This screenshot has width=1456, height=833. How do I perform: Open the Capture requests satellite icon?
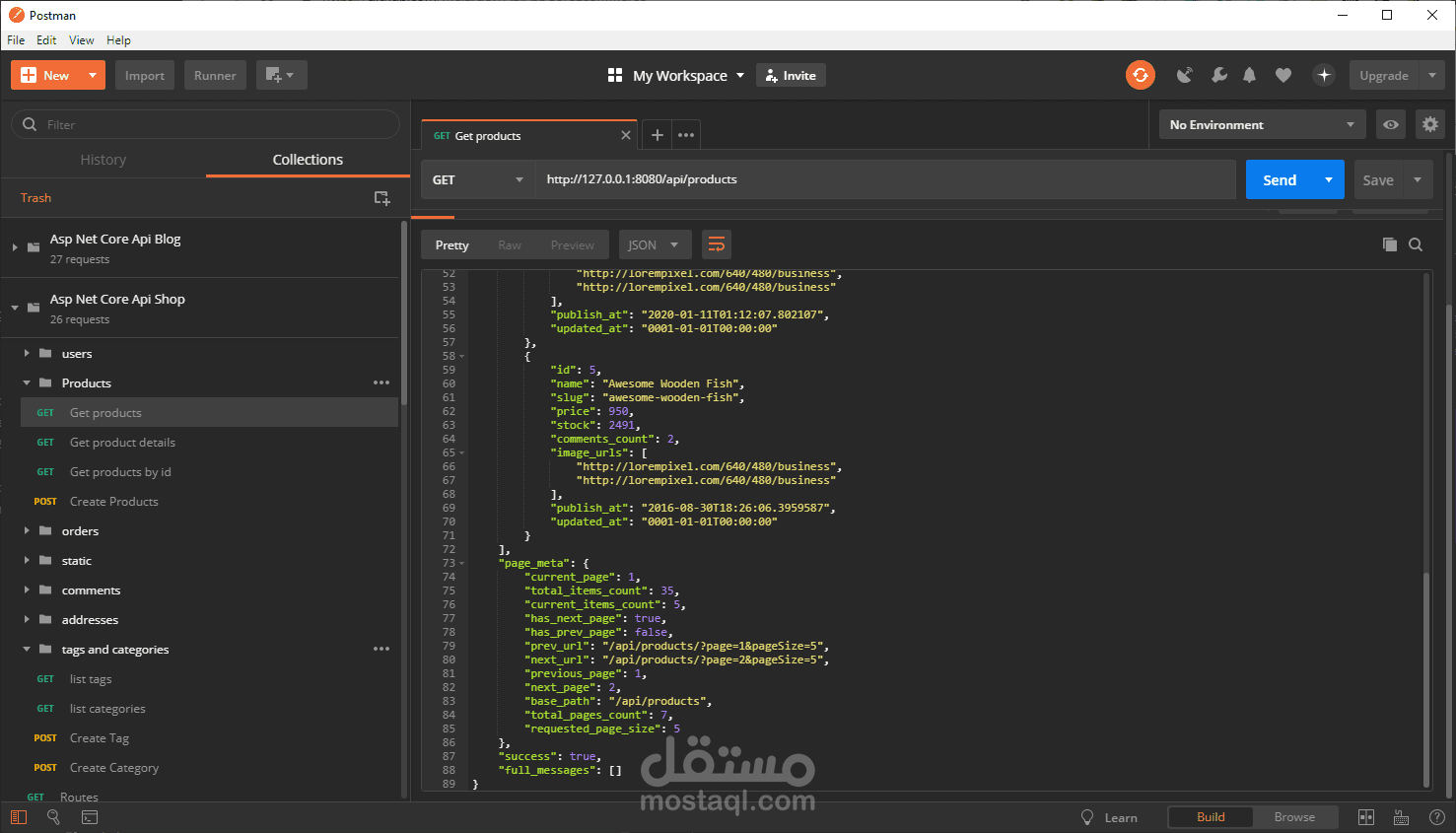(x=1184, y=75)
